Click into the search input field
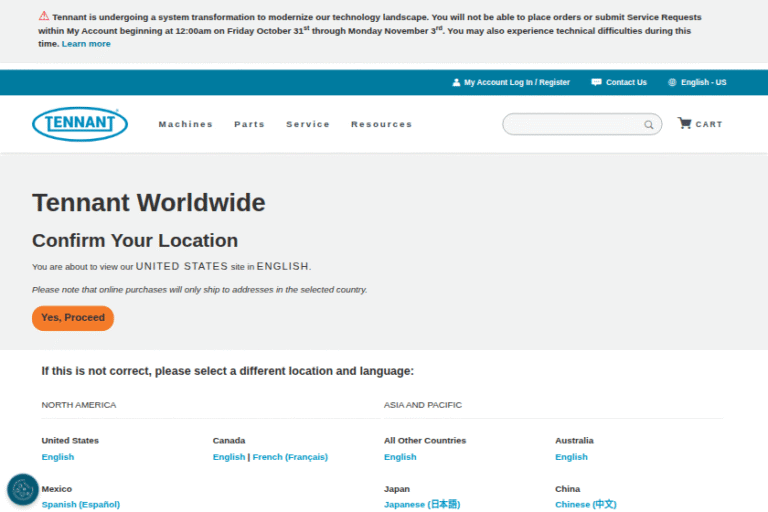The image size is (768, 512). pyautogui.click(x=572, y=124)
